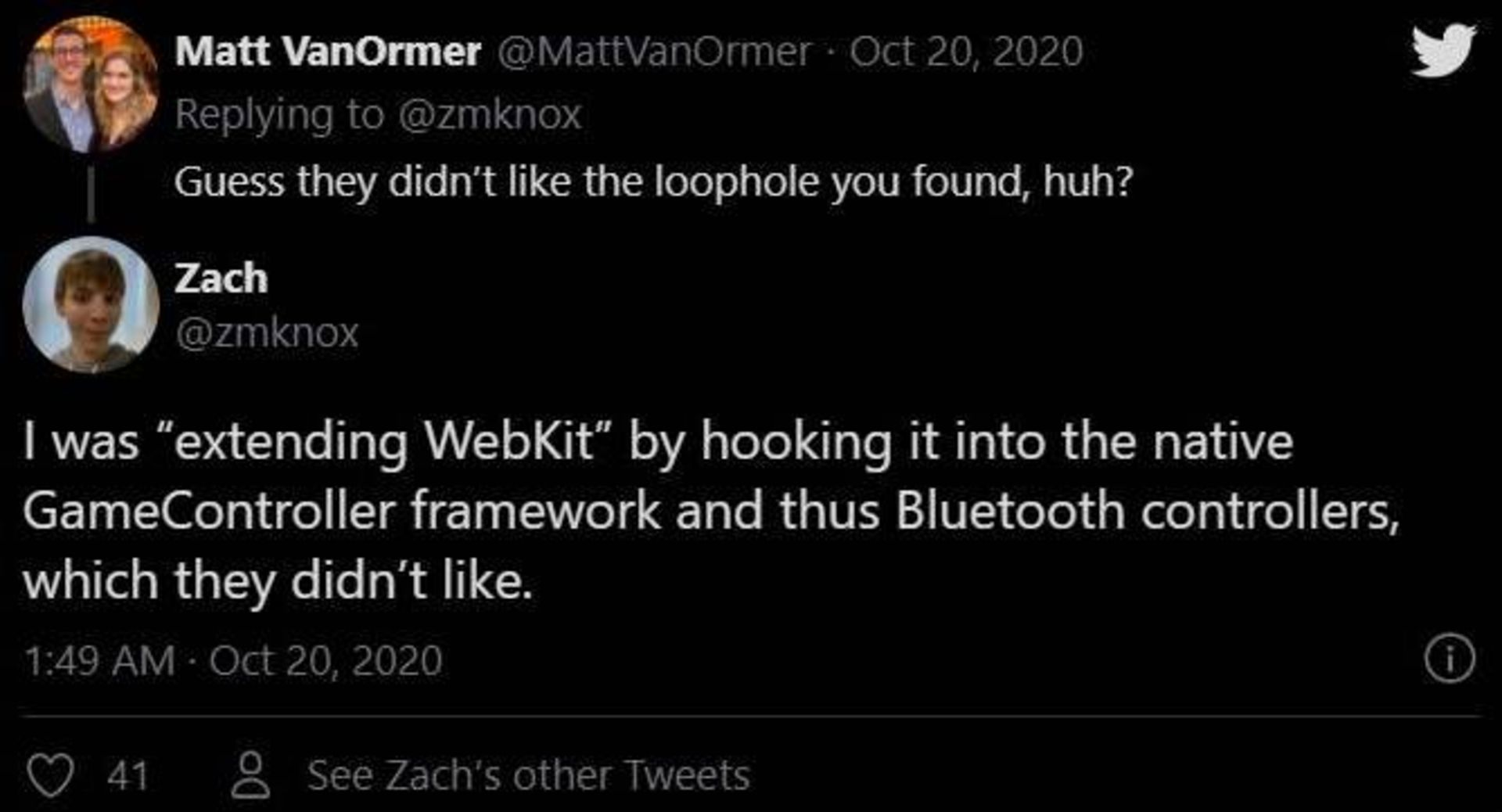Open the @zmknox handle under Zach
Viewport: 1502px width, 812px height.
tap(267, 333)
